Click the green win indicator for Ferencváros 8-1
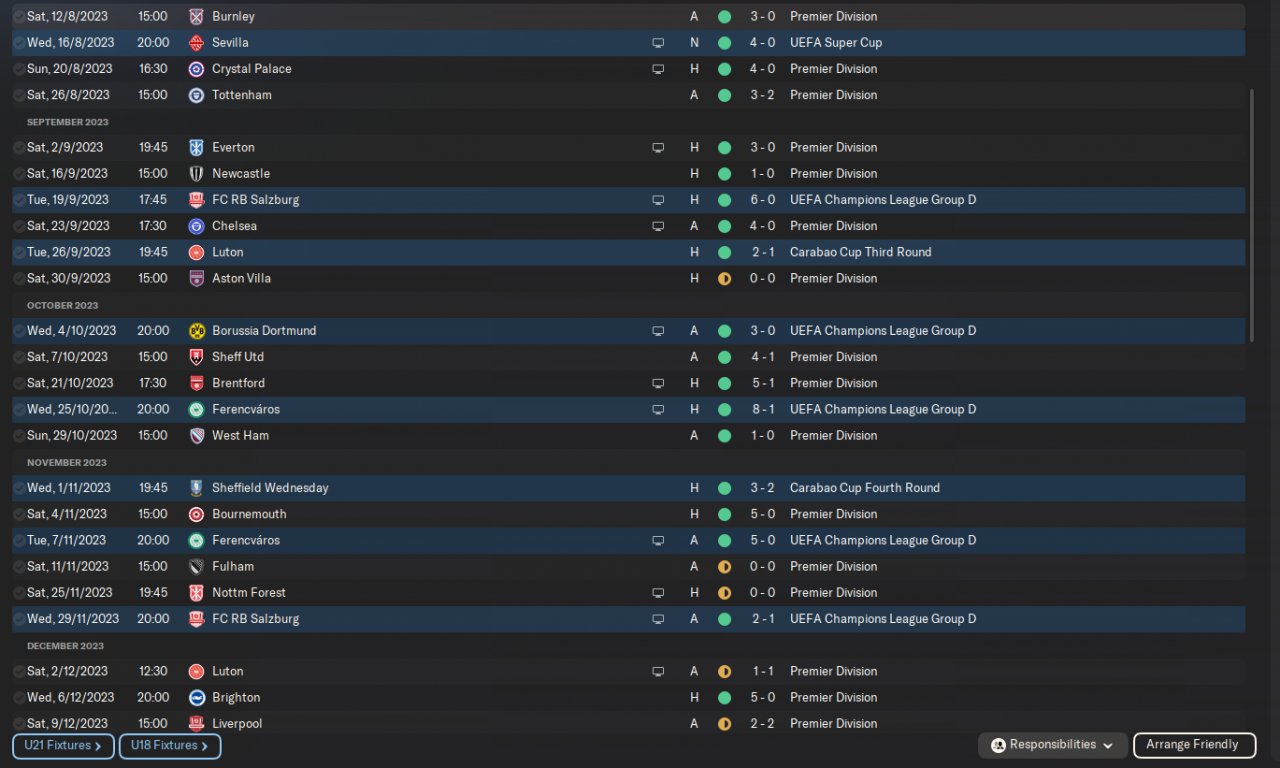This screenshot has width=1280, height=768. pyautogui.click(x=724, y=410)
